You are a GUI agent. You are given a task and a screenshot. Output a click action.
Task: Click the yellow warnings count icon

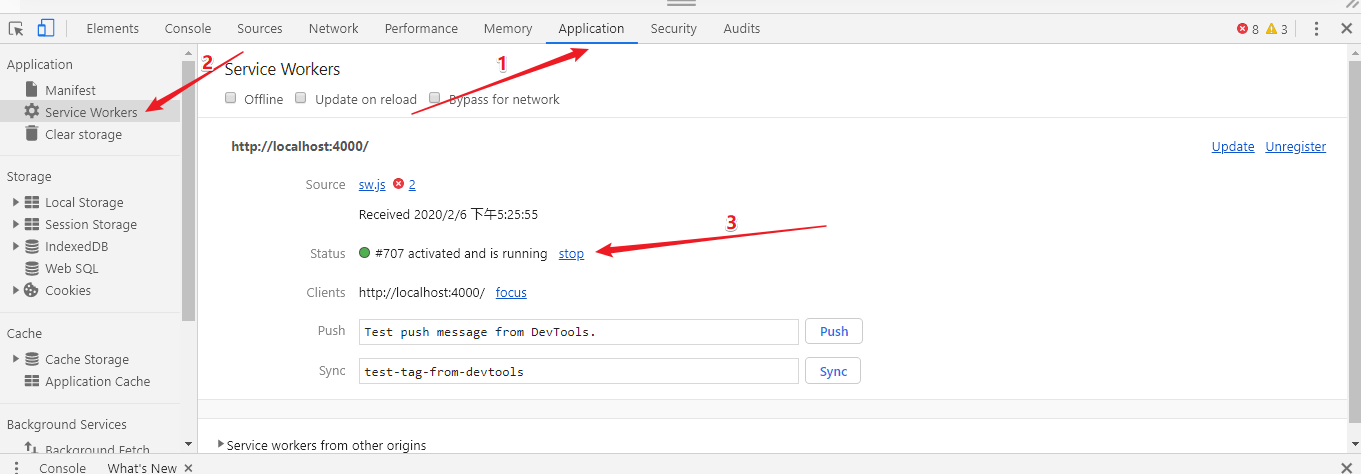(x=1271, y=29)
